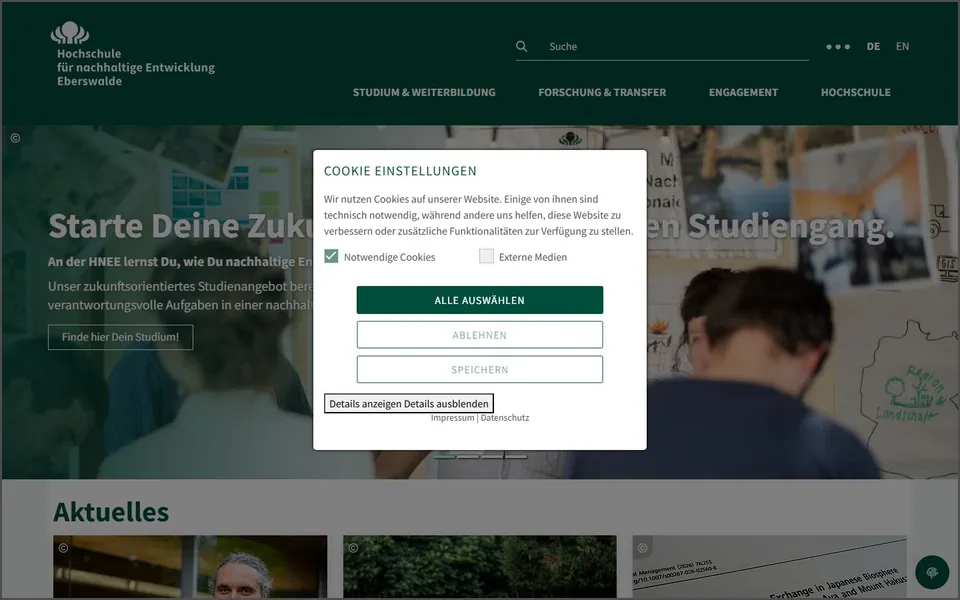This screenshot has width=960, height=600.
Task: Click copyright icon on second news card
Action: coord(353,548)
